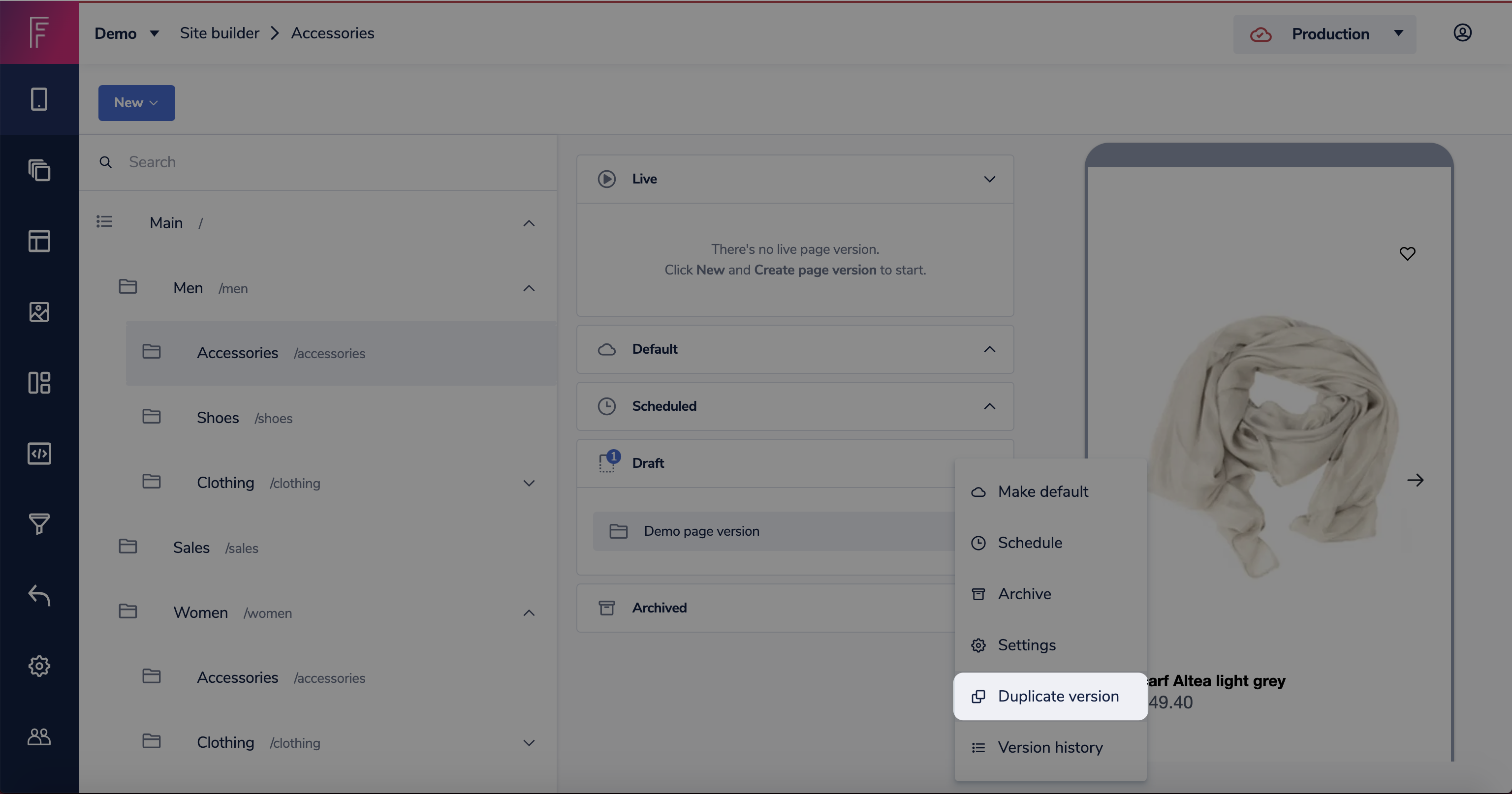Collapse the Women folder chevron
This screenshot has width=1512, height=794.
click(529, 612)
